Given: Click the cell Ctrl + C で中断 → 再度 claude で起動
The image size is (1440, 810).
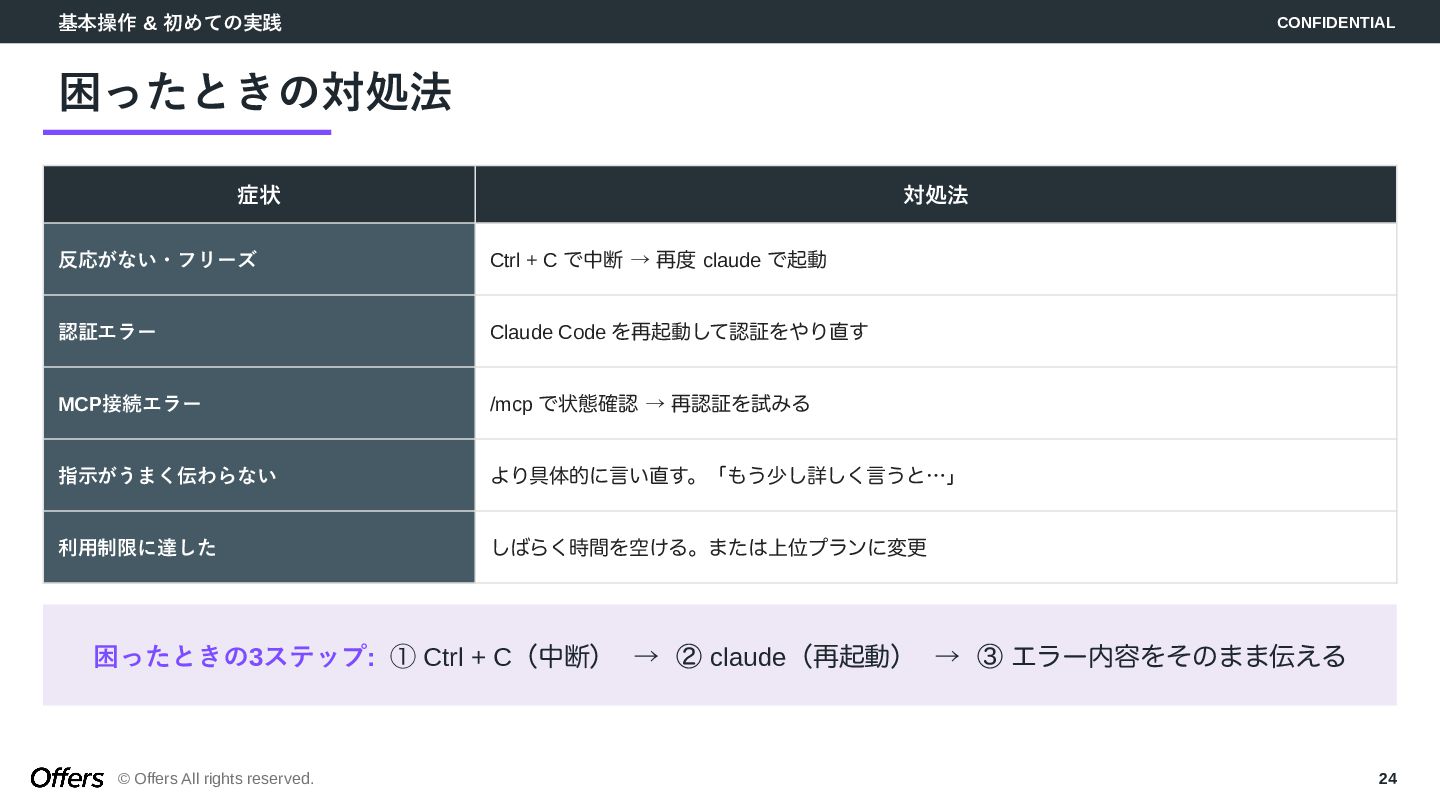Looking at the screenshot, I should point(936,260).
